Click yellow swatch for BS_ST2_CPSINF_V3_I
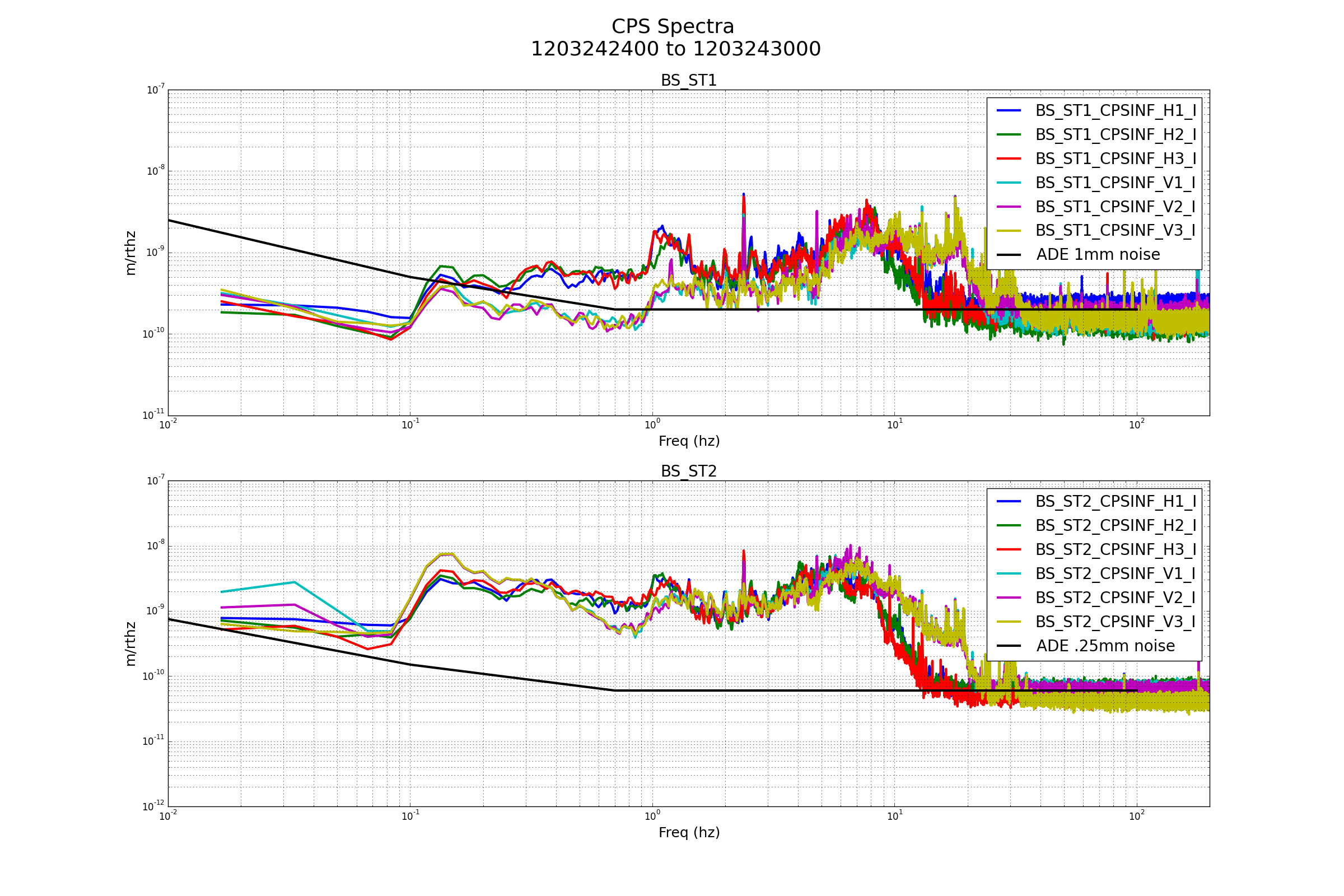This screenshot has width=1344, height=896. pyautogui.click(x=1009, y=621)
